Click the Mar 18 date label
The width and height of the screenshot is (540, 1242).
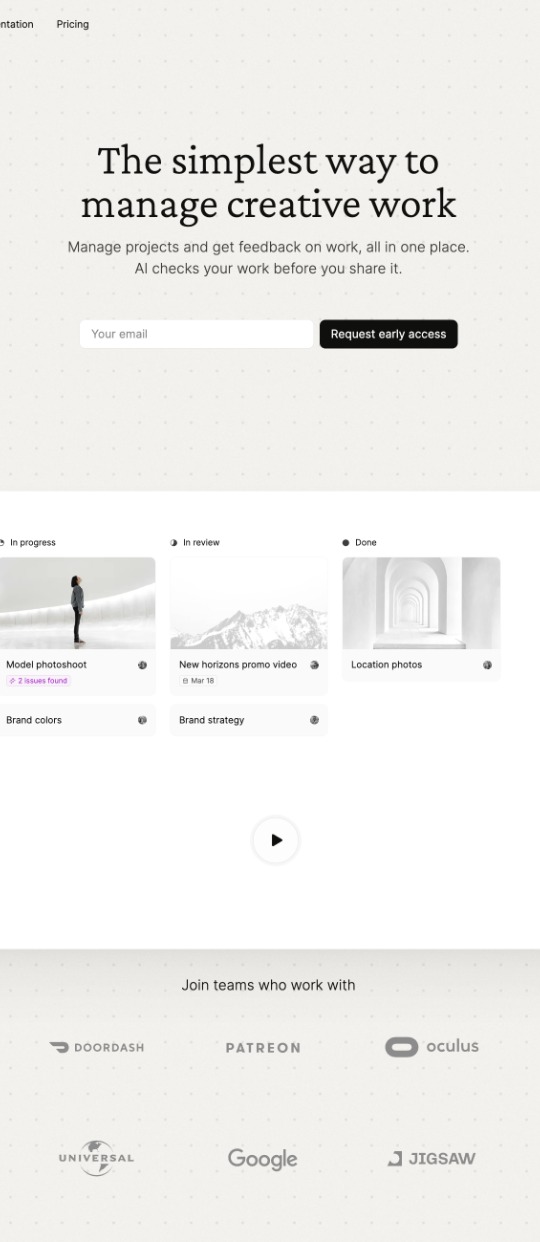(198, 681)
